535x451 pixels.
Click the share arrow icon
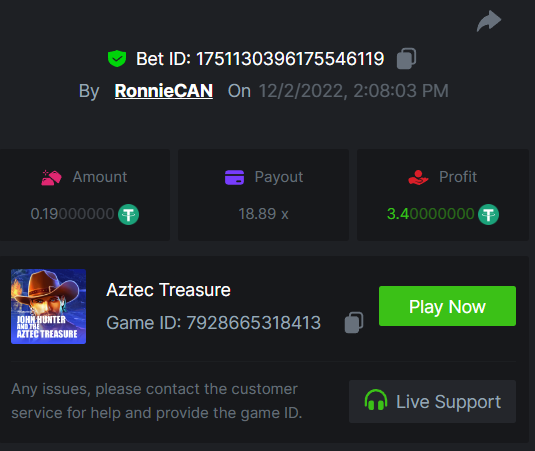pyautogui.click(x=489, y=21)
